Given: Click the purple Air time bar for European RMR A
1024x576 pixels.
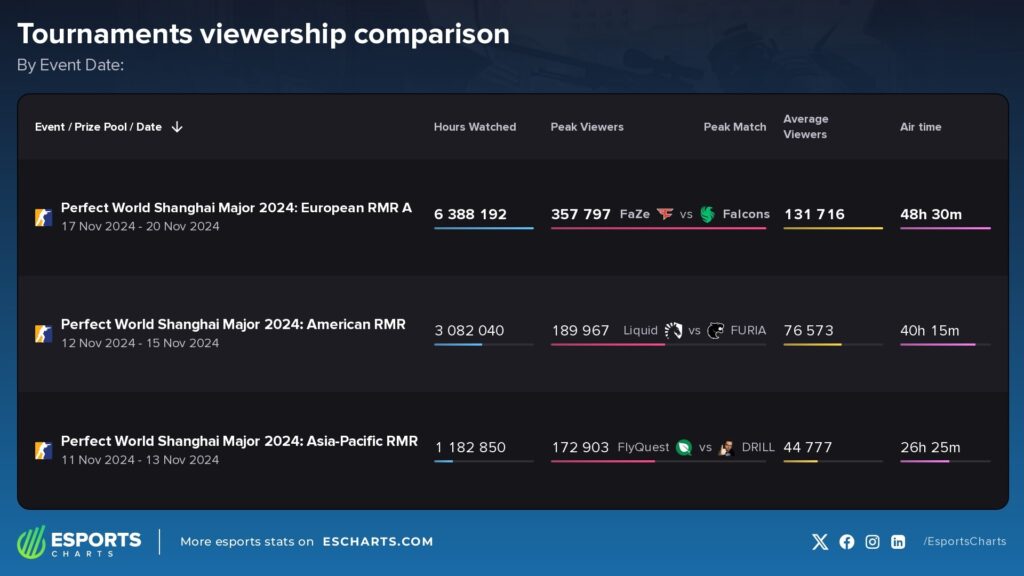Looking at the screenshot, I should 946,228.
